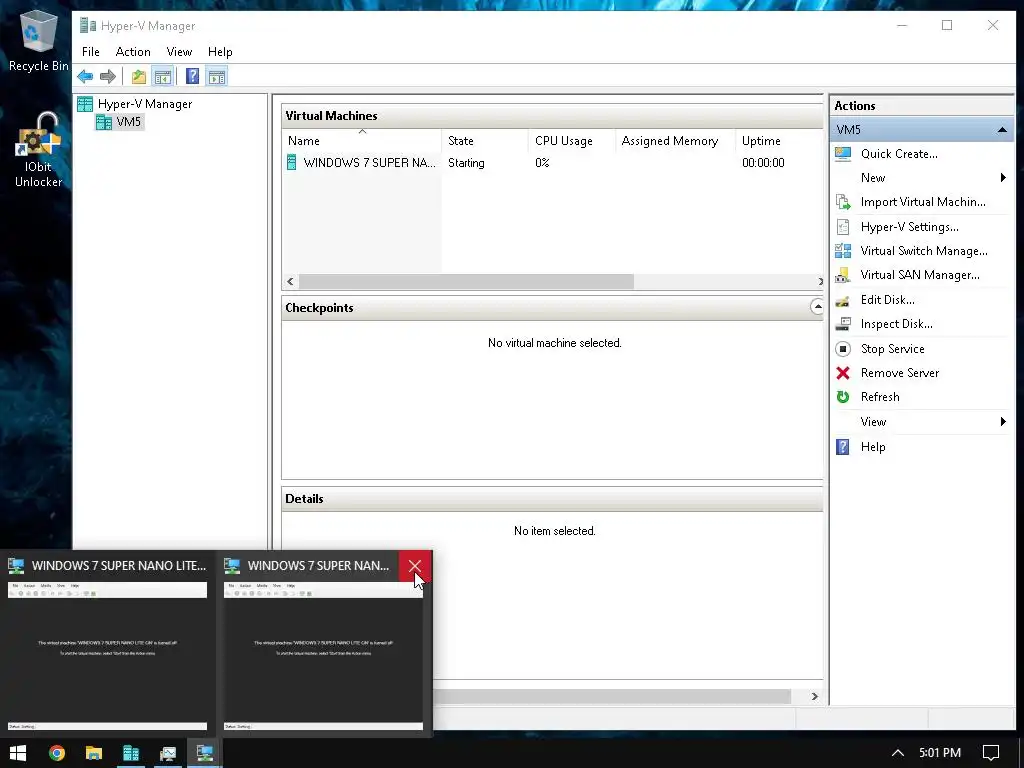Click the red X Remove Server icon
Screen dimensions: 1024x768
[843, 373]
